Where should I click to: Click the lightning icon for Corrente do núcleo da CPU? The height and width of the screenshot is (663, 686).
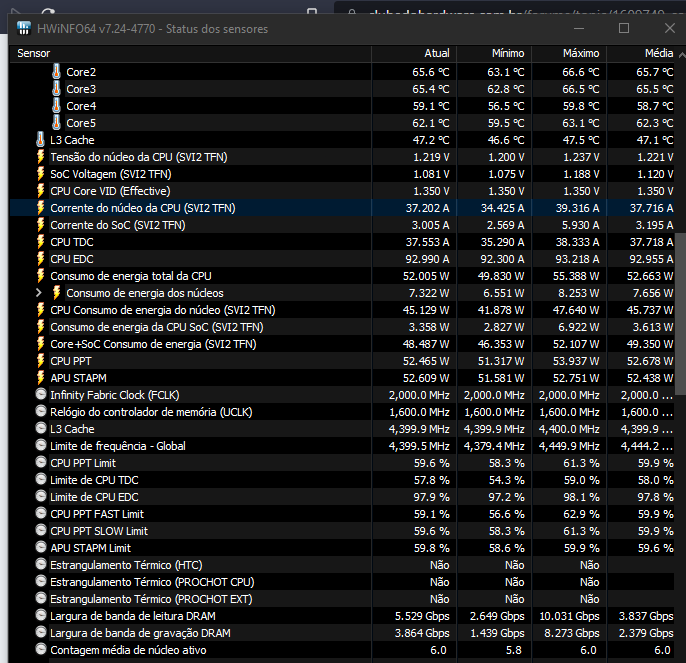[40, 208]
